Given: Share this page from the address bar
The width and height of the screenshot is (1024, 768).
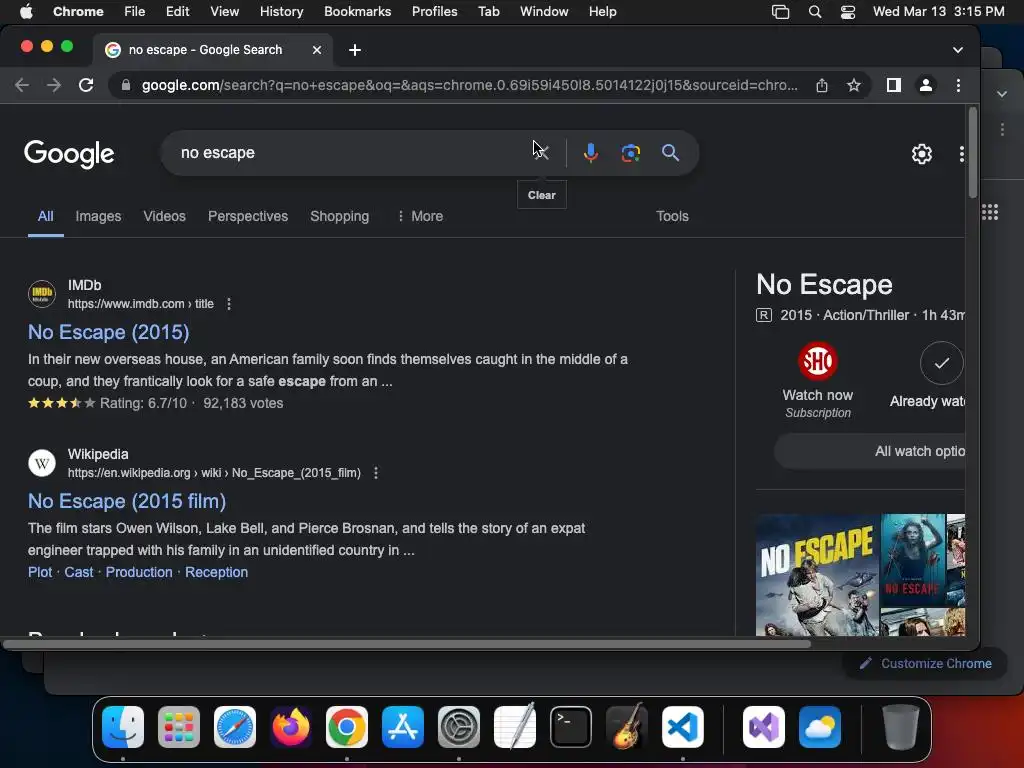Looking at the screenshot, I should [822, 85].
